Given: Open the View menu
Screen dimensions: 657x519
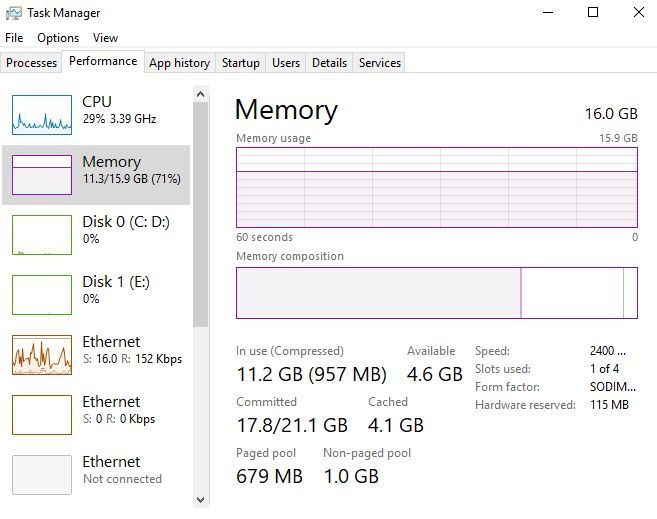Looking at the screenshot, I should click(105, 38).
